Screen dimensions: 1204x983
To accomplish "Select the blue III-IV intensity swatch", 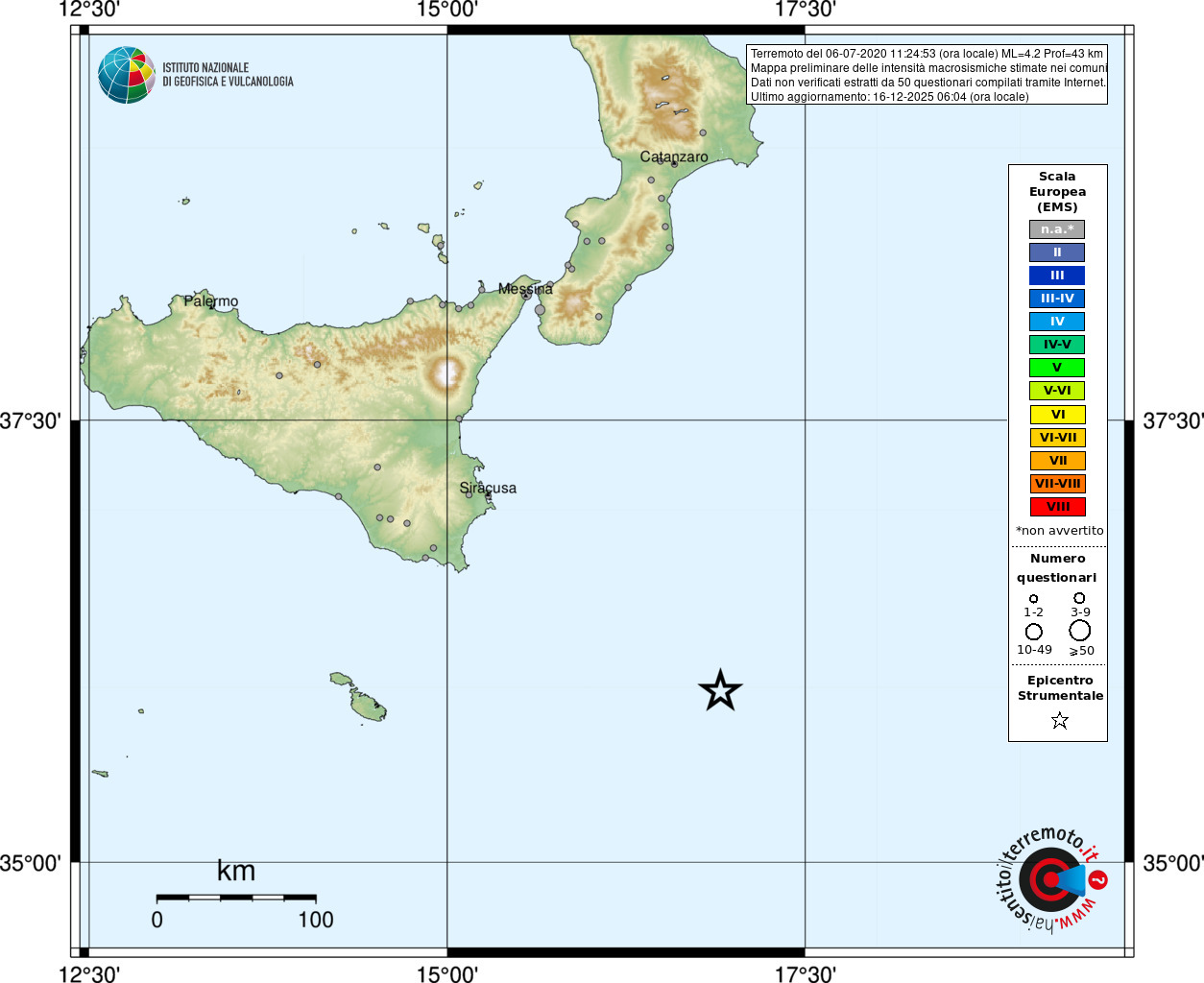I will click(1057, 299).
